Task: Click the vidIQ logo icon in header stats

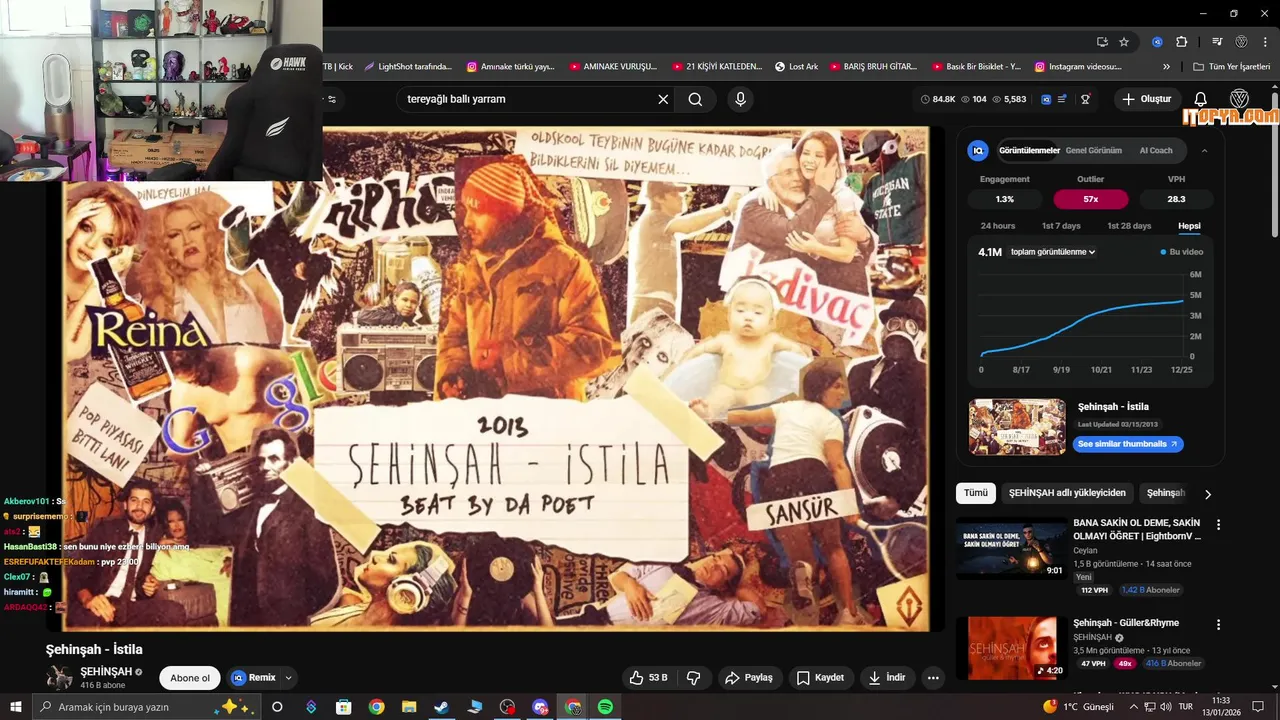Action: tap(1046, 99)
